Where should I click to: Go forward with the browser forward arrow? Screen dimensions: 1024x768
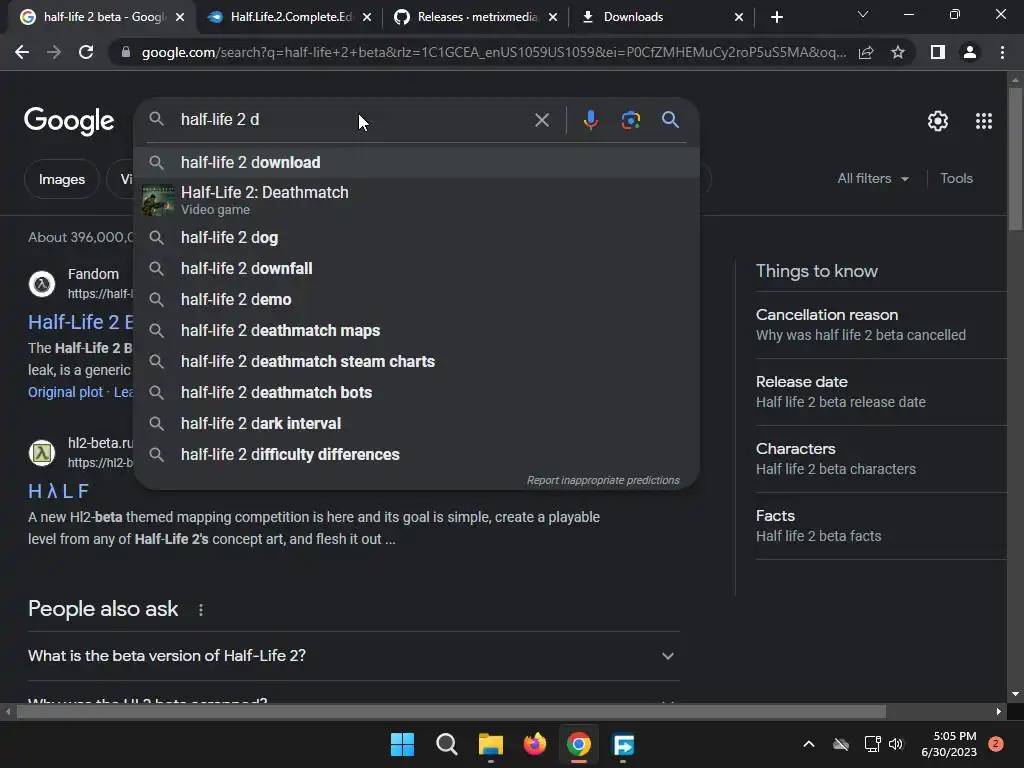click(x=54, y=52)
